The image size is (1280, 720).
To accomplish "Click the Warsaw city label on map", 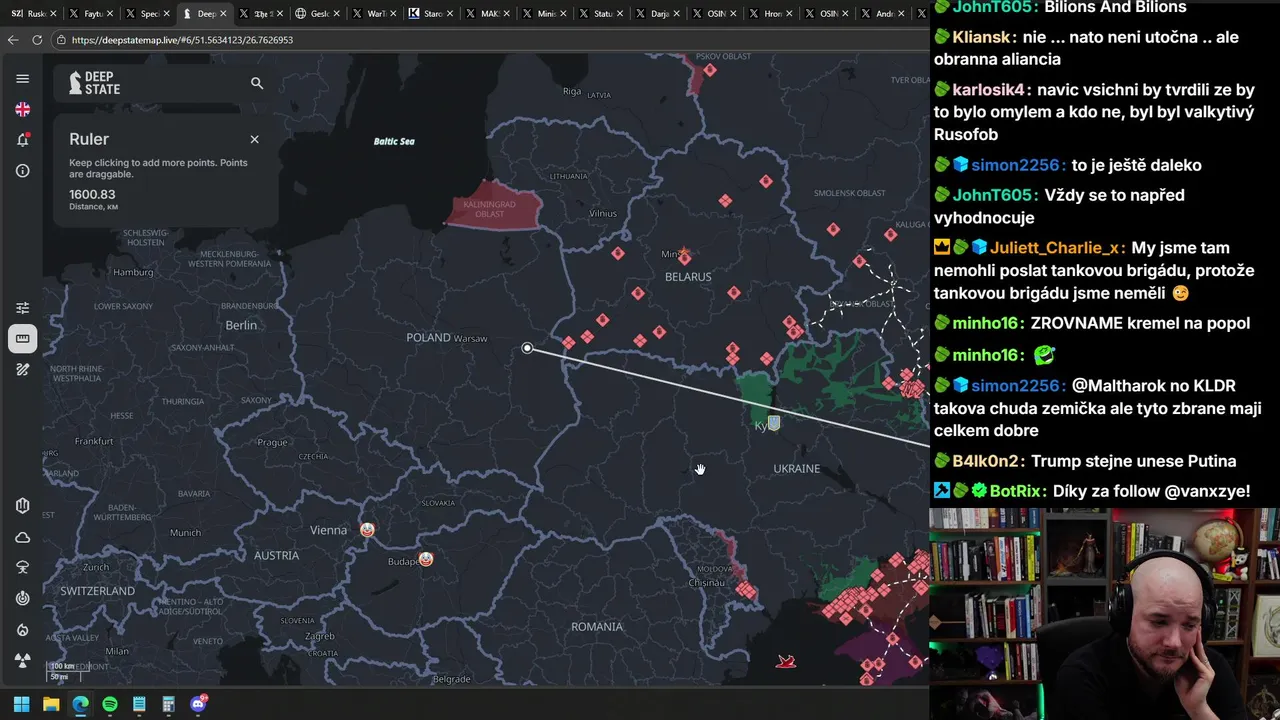I will pos(471,339).
